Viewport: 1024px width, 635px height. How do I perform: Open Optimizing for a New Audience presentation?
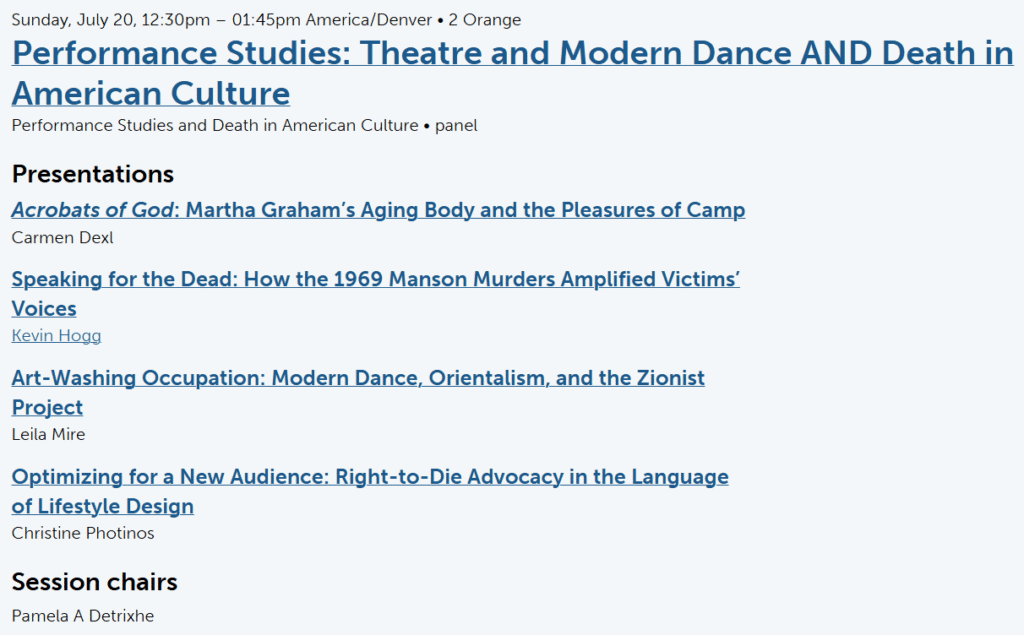[370, 477]
